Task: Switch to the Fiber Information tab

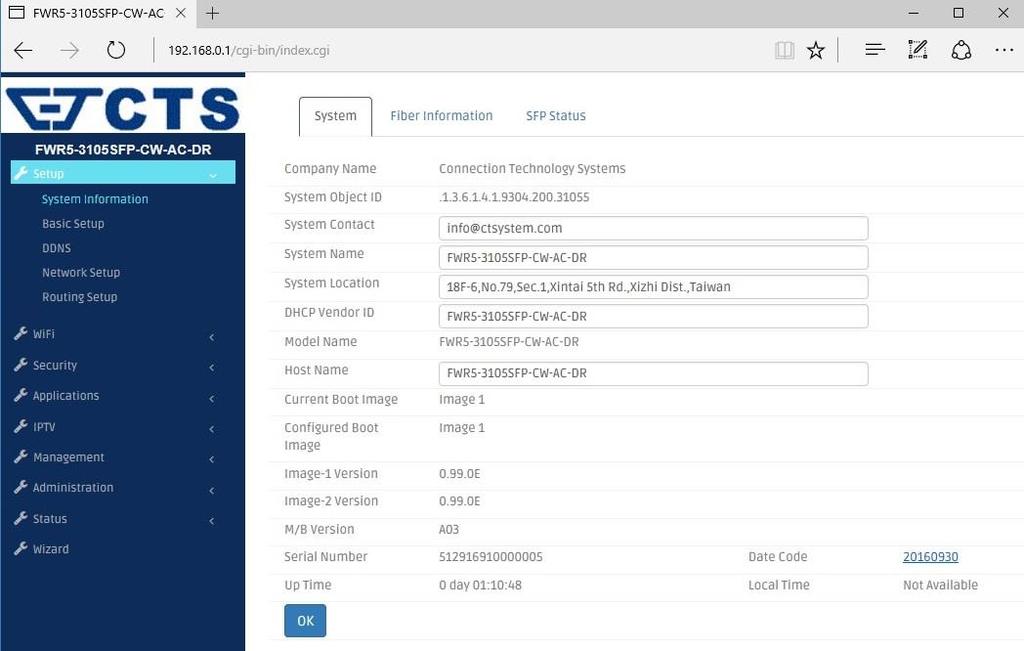Action: (x=441, y=116)
